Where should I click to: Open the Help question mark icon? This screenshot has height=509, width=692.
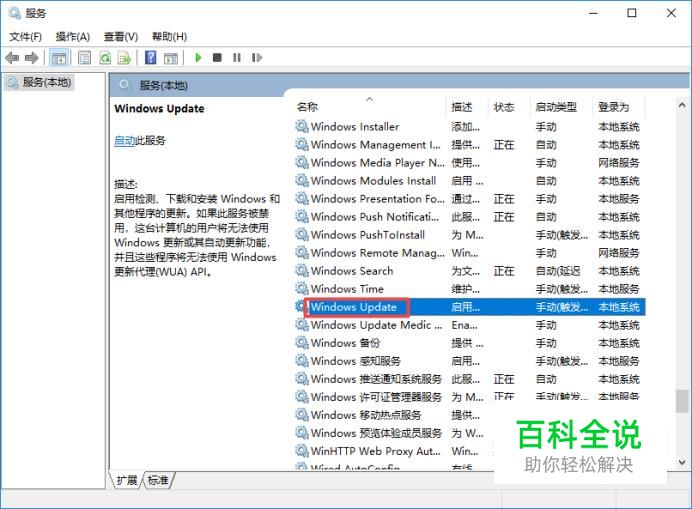pyautogui.click(x=150, y=58)
